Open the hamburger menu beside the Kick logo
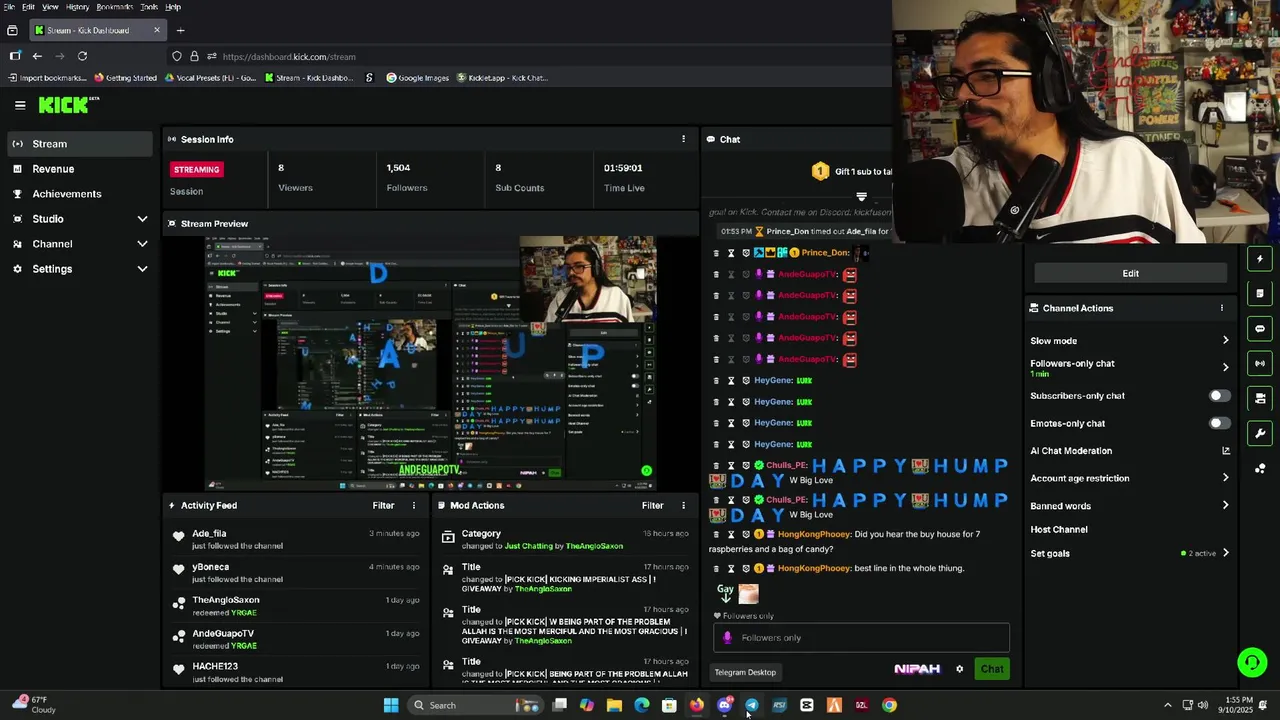This screenshot has width=1280, height=720. pyautogui.click(x=20, y=104)
